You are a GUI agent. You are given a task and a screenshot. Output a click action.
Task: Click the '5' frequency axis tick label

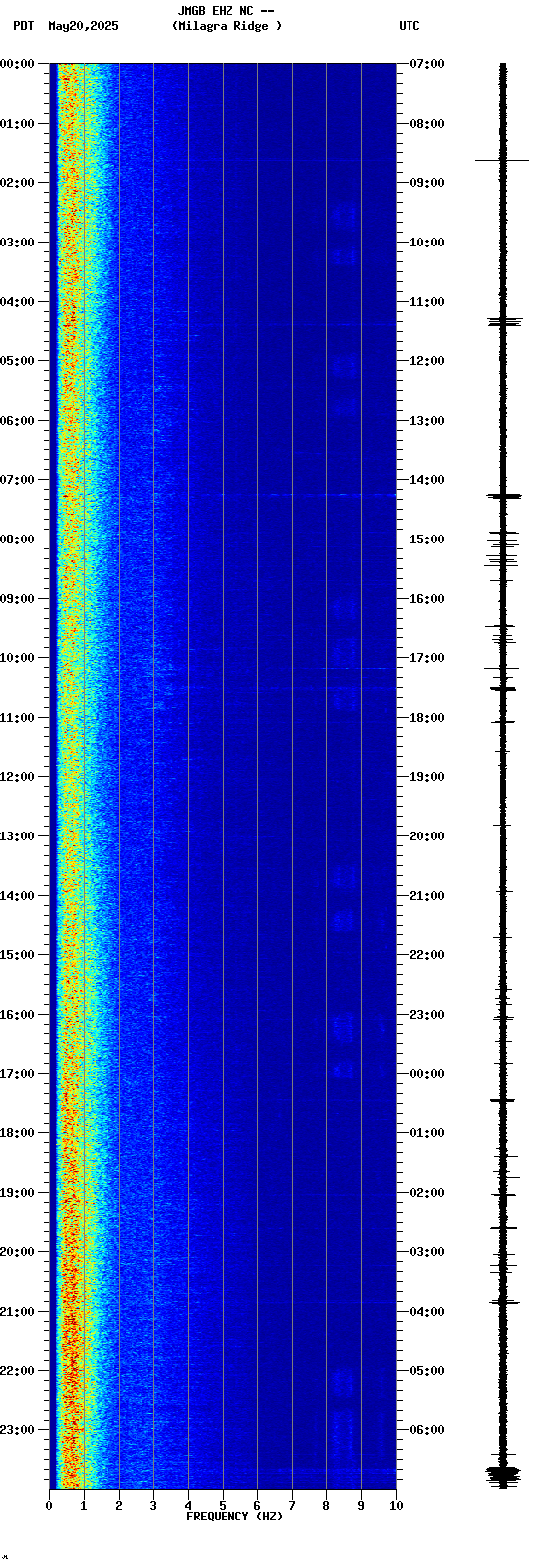tap(223, 1506)
